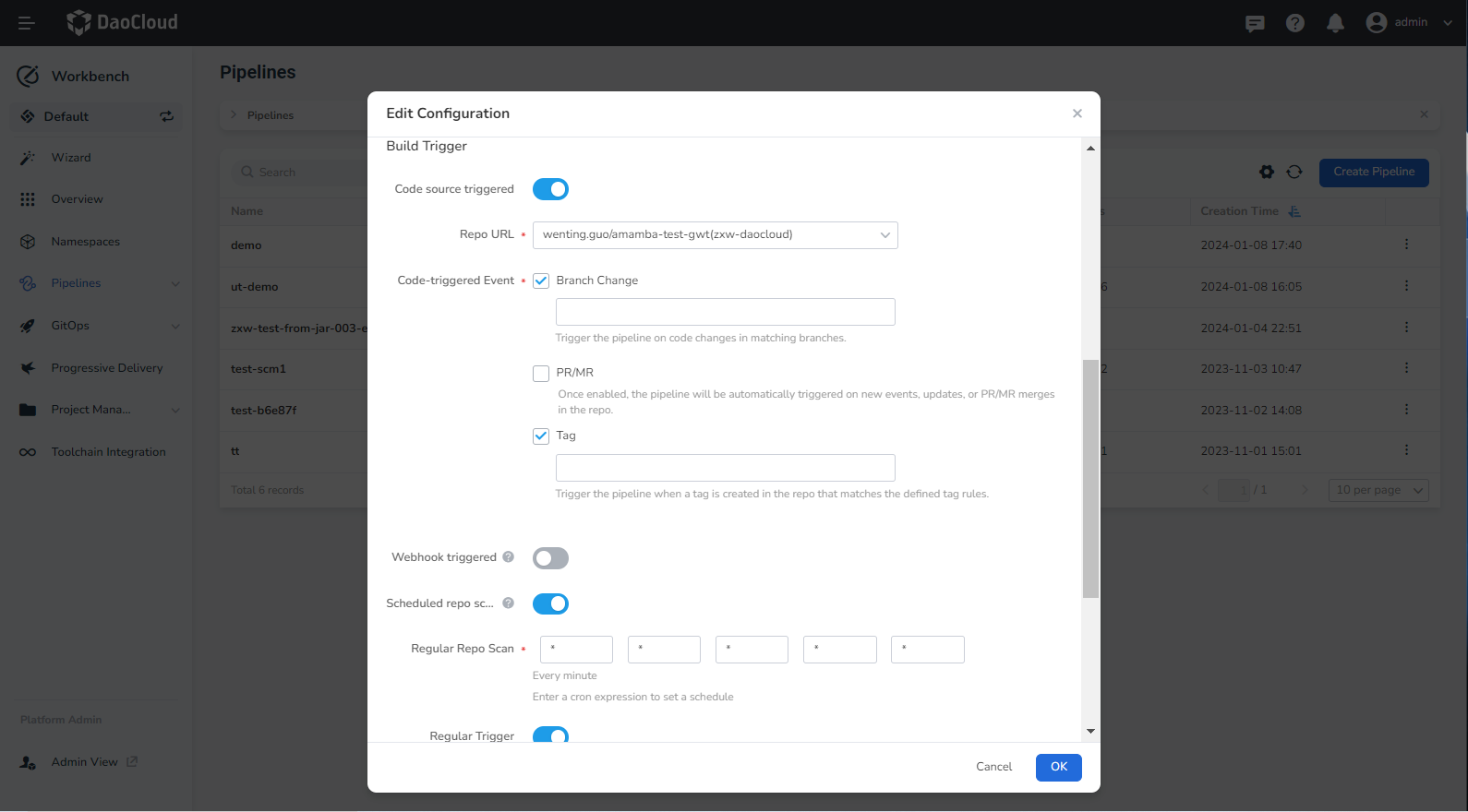Click the Cancel button
The width and height of the screenshot is (1468, 812).
coord(993,767)
